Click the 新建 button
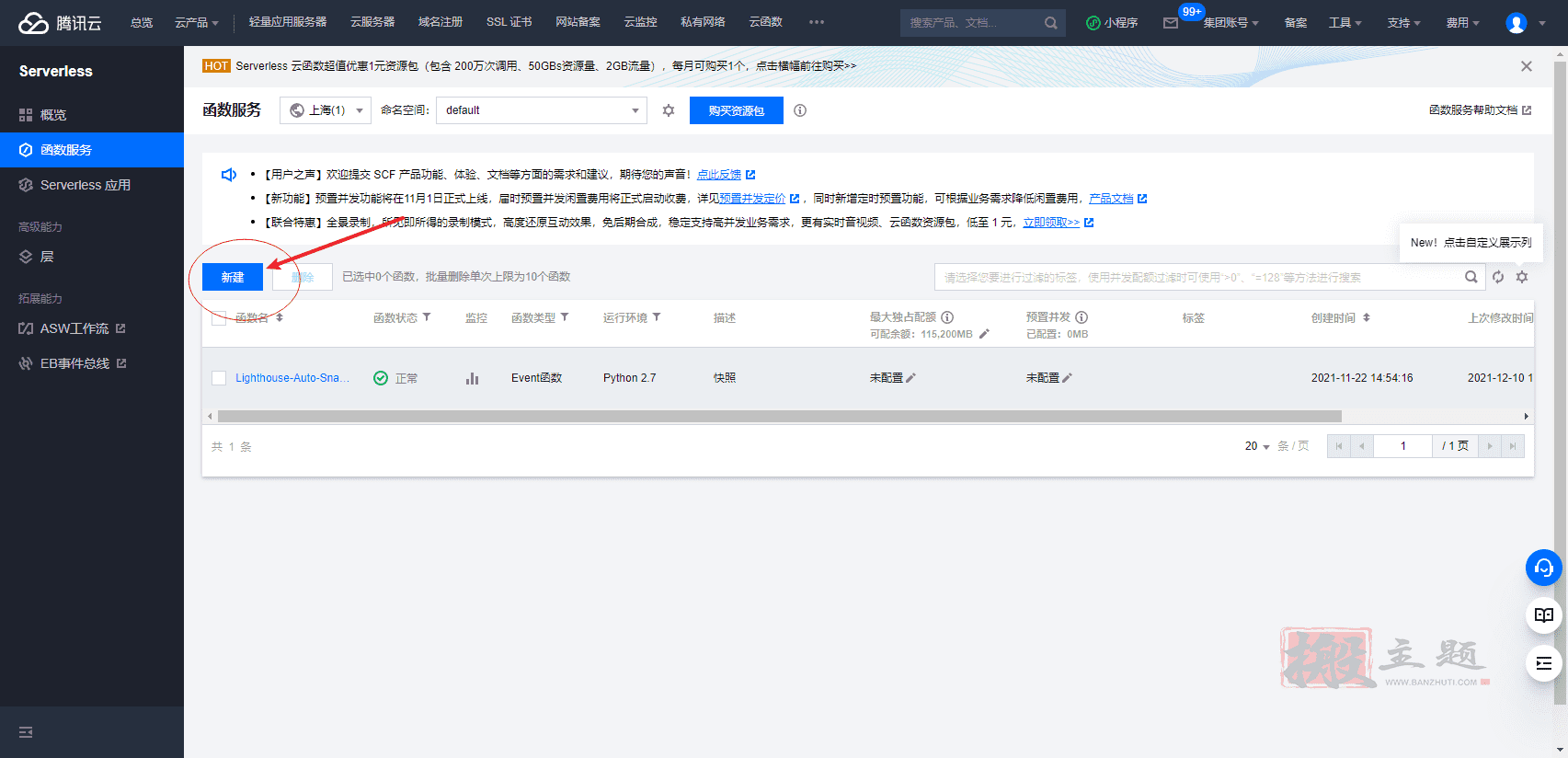This screenshot has width=1568, height=758. 233,277
